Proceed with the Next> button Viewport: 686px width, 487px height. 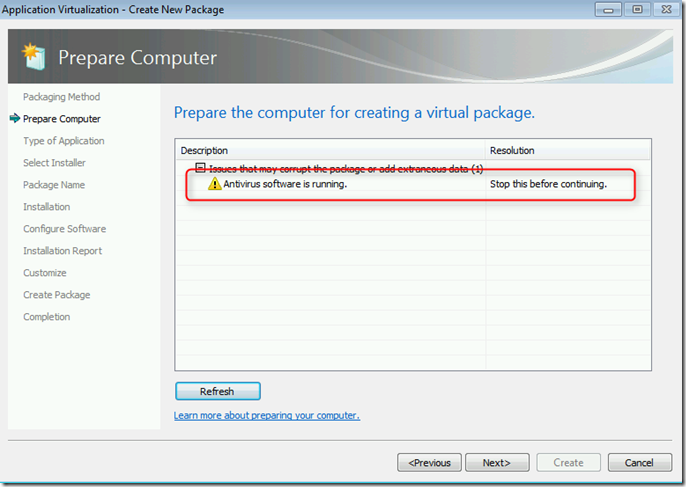(x=497, y=462)
